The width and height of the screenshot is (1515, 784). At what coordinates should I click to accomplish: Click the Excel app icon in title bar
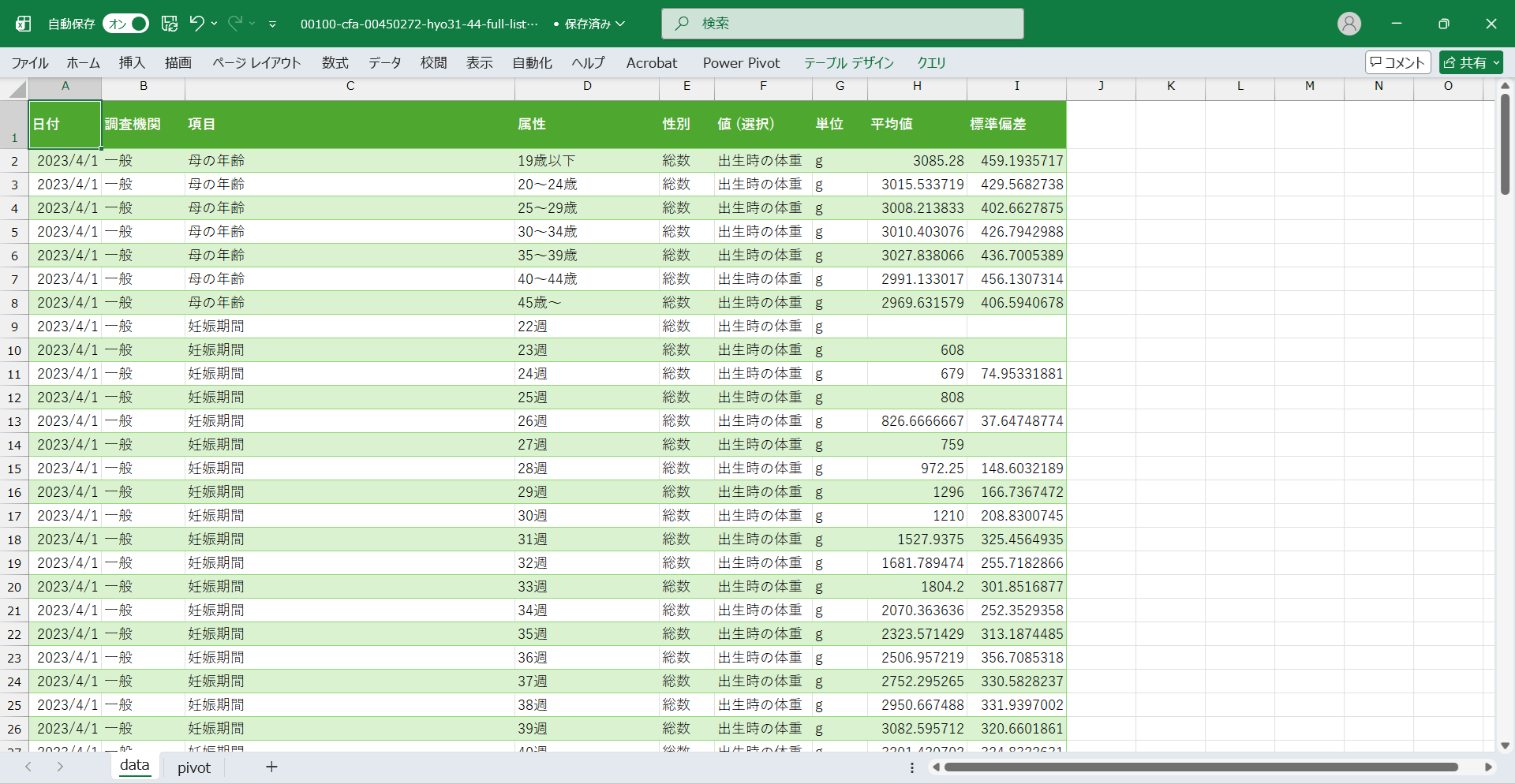click(x=24, y=24)
